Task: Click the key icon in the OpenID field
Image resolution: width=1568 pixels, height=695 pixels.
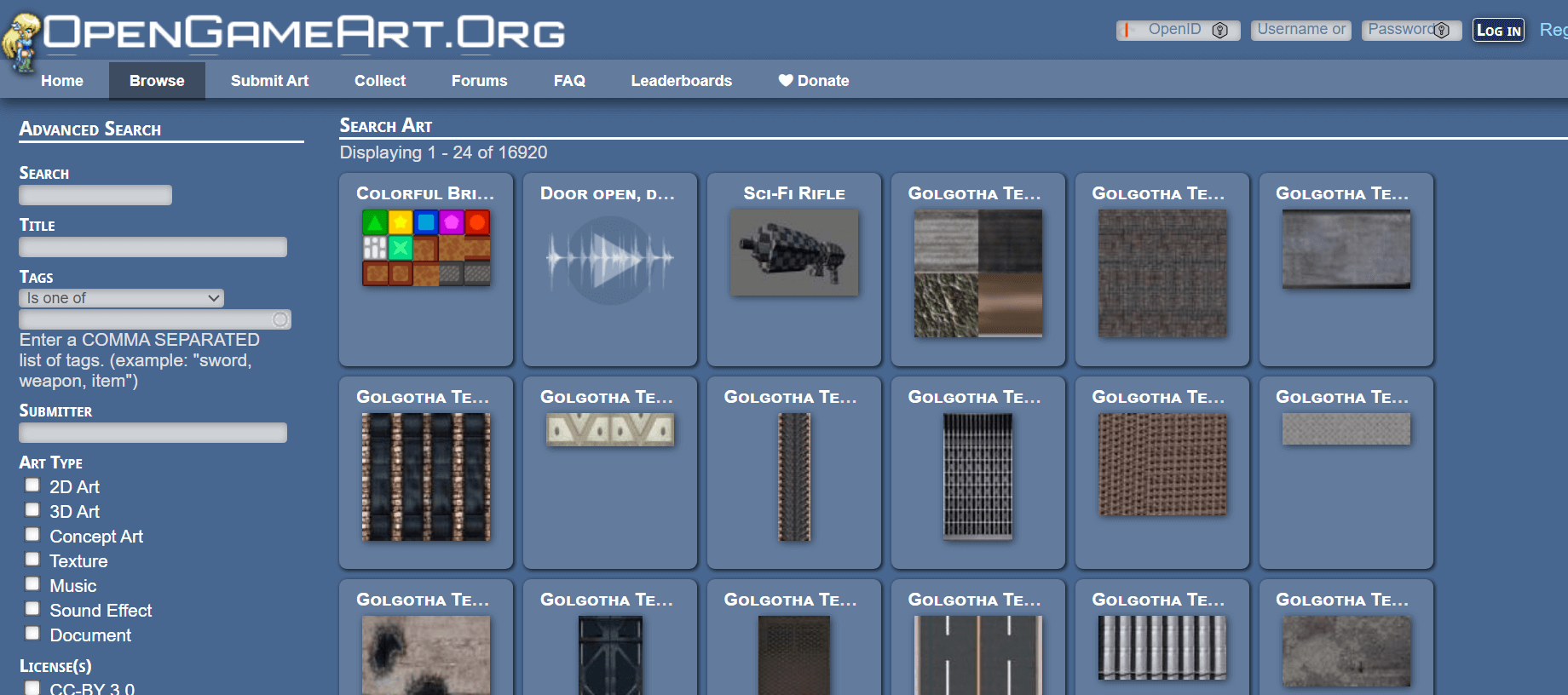Action: pos(1219,31)
